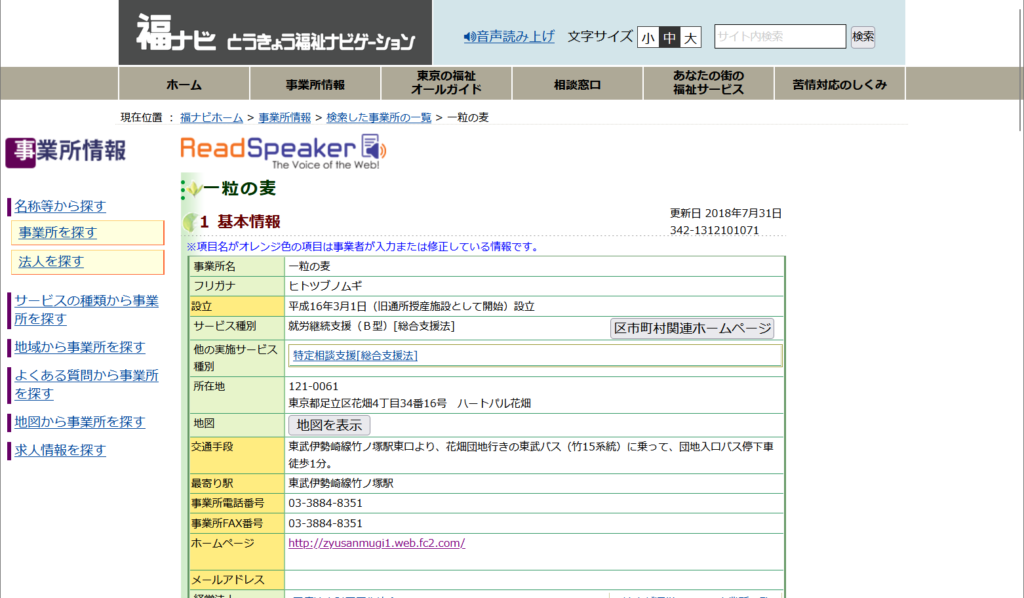Open the 相談窓口 navigation tab

coord(578,84)
